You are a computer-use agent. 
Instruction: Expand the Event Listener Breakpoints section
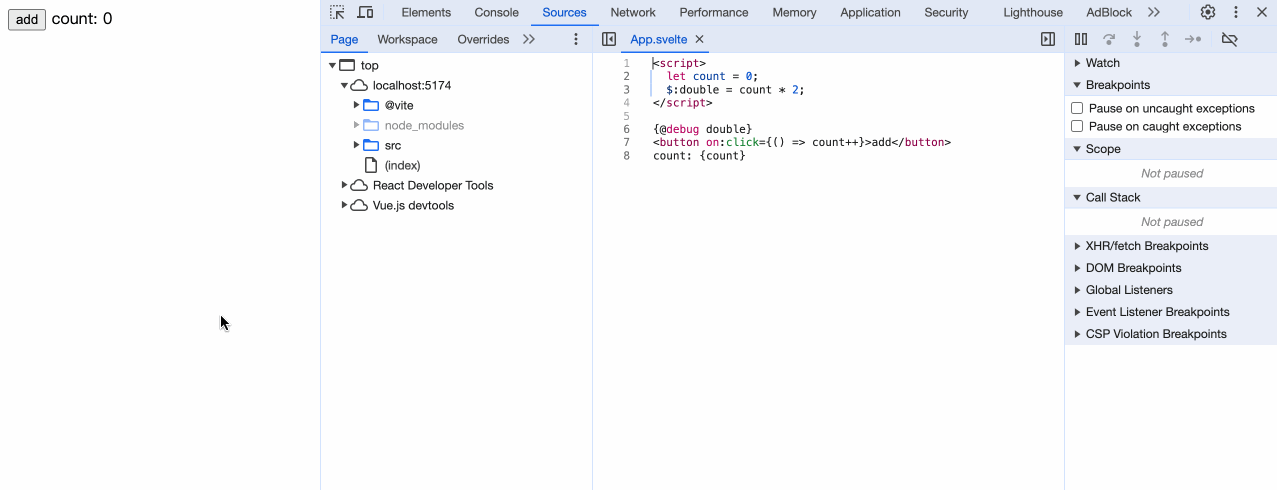pos(1156,312)
